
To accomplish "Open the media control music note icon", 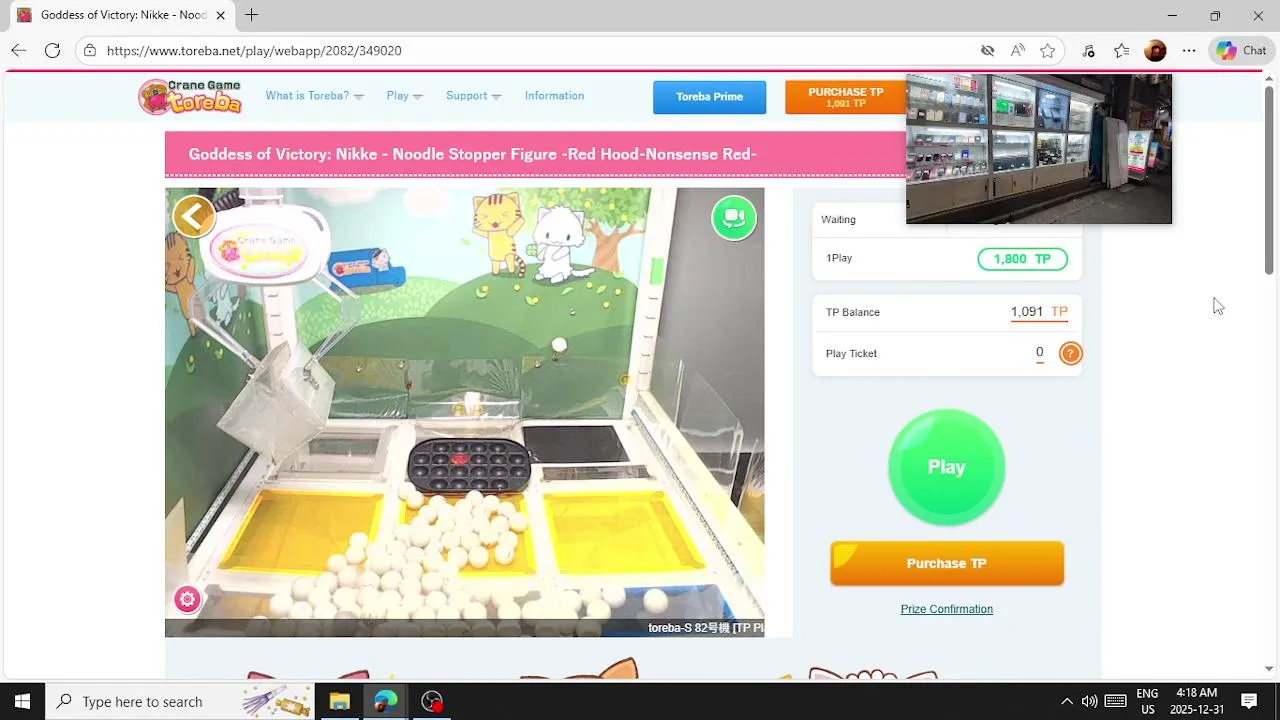I will 1089,50.
